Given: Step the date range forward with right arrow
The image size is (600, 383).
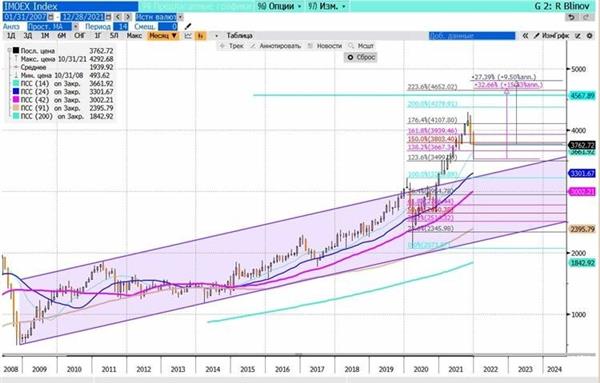Looking at the screenshot, I should (128, 17).
